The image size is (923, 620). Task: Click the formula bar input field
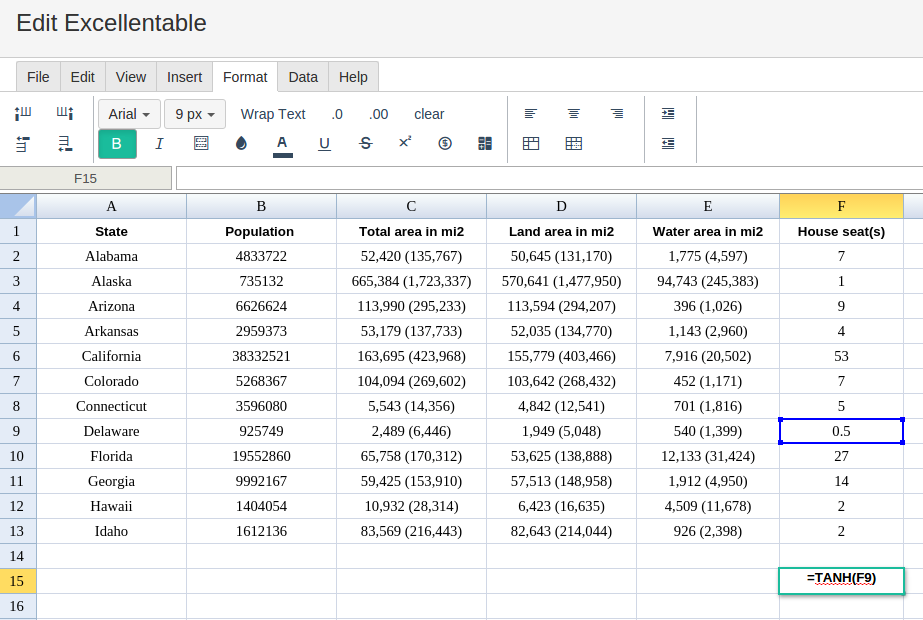point(548,178)
